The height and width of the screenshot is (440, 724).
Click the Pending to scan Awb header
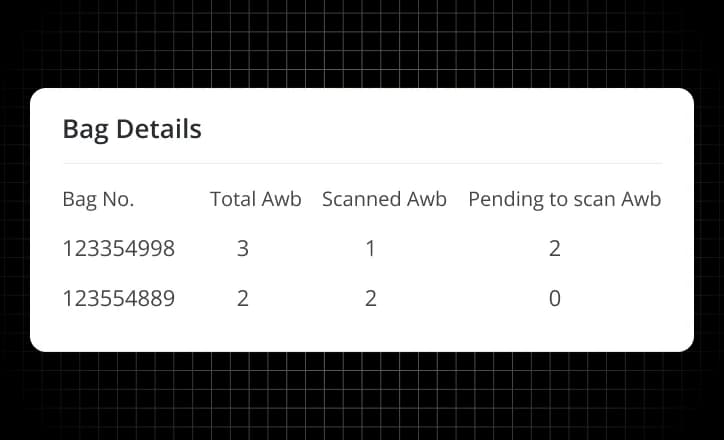coord(565,199)
